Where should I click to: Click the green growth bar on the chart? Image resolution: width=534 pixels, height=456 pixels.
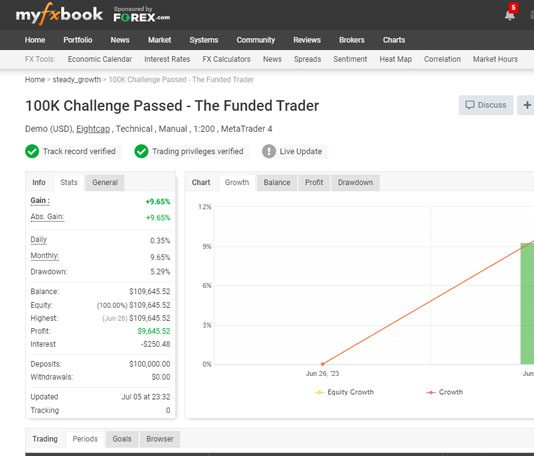527,303
